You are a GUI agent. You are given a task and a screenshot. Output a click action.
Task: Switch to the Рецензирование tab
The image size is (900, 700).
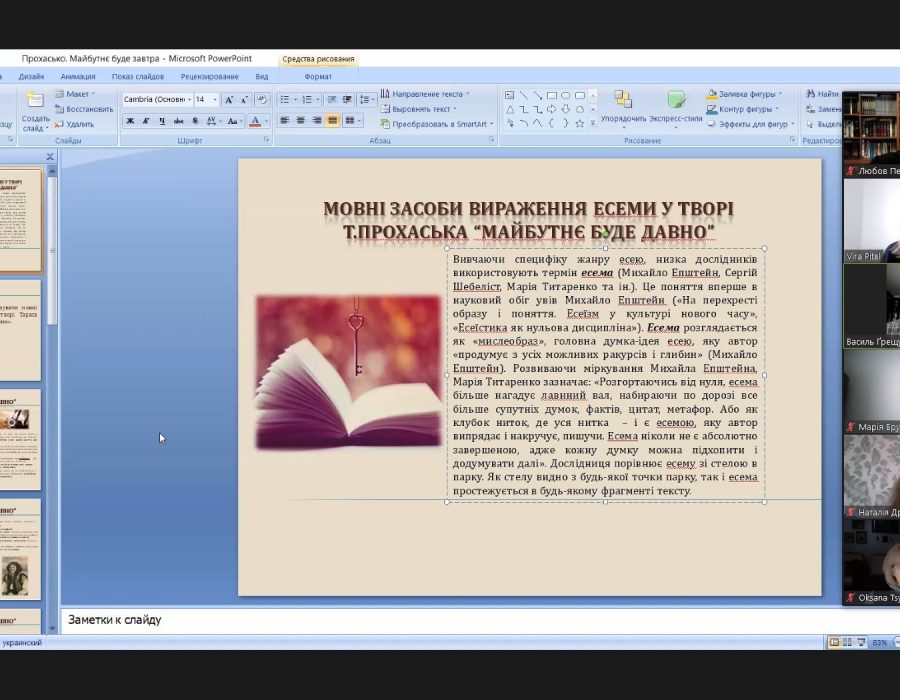(x=209, y=76)
